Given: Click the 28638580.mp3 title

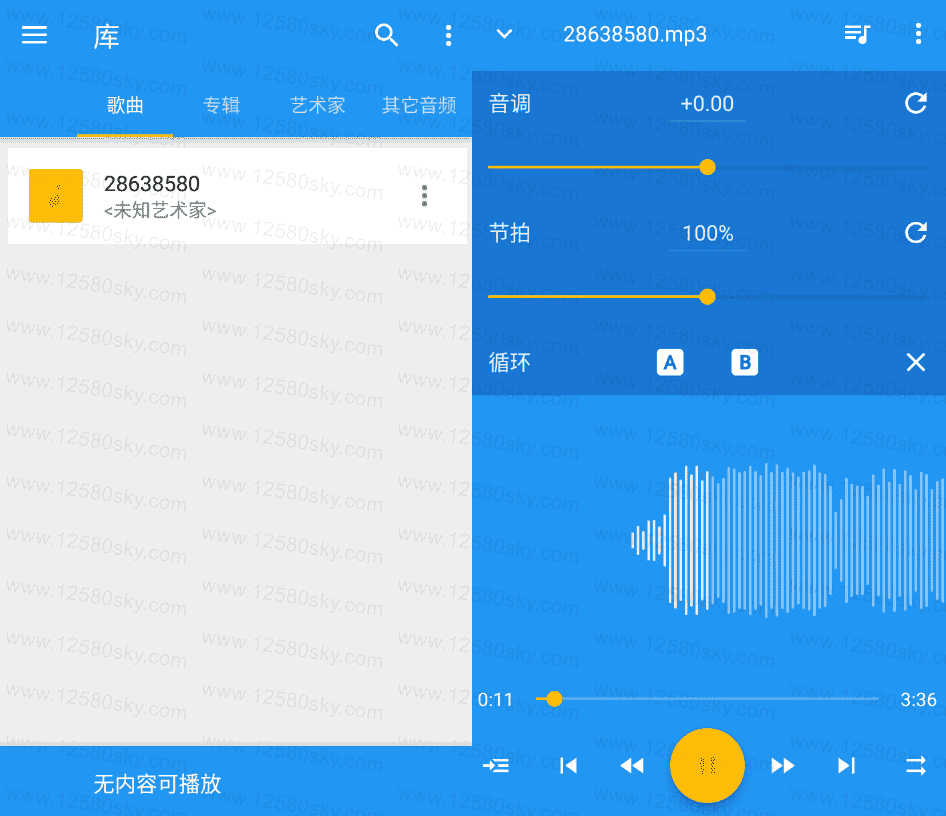Looking at the screenshot, I should 635,34.
